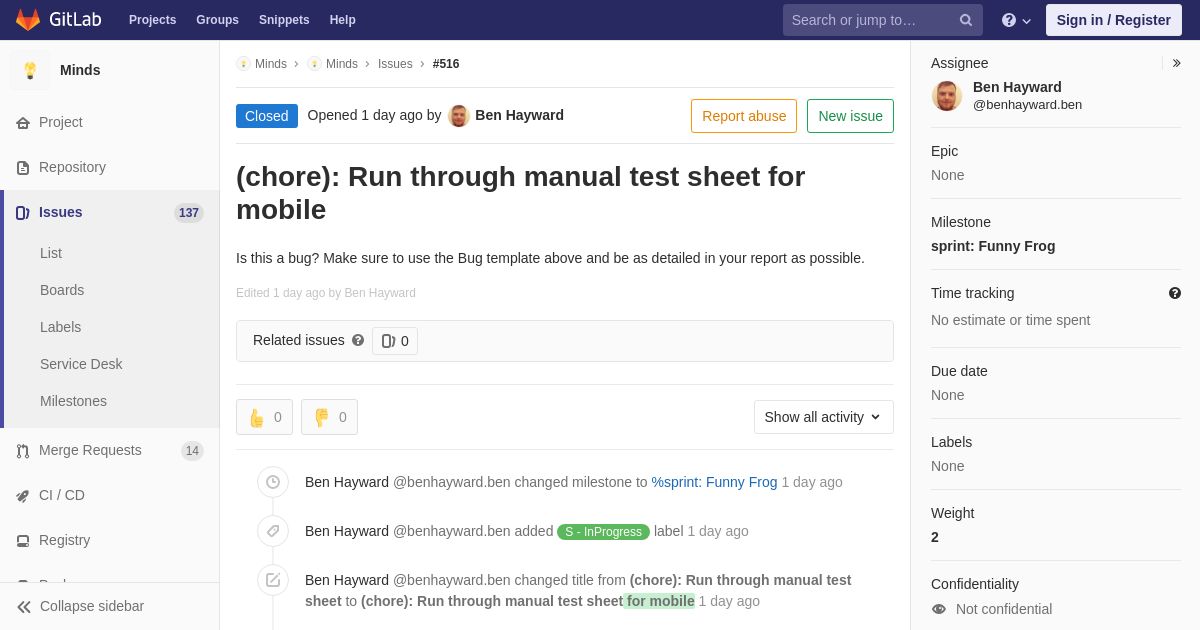Open the Help question mark menu
1200x630 pixels.
tap(1016, 20)
